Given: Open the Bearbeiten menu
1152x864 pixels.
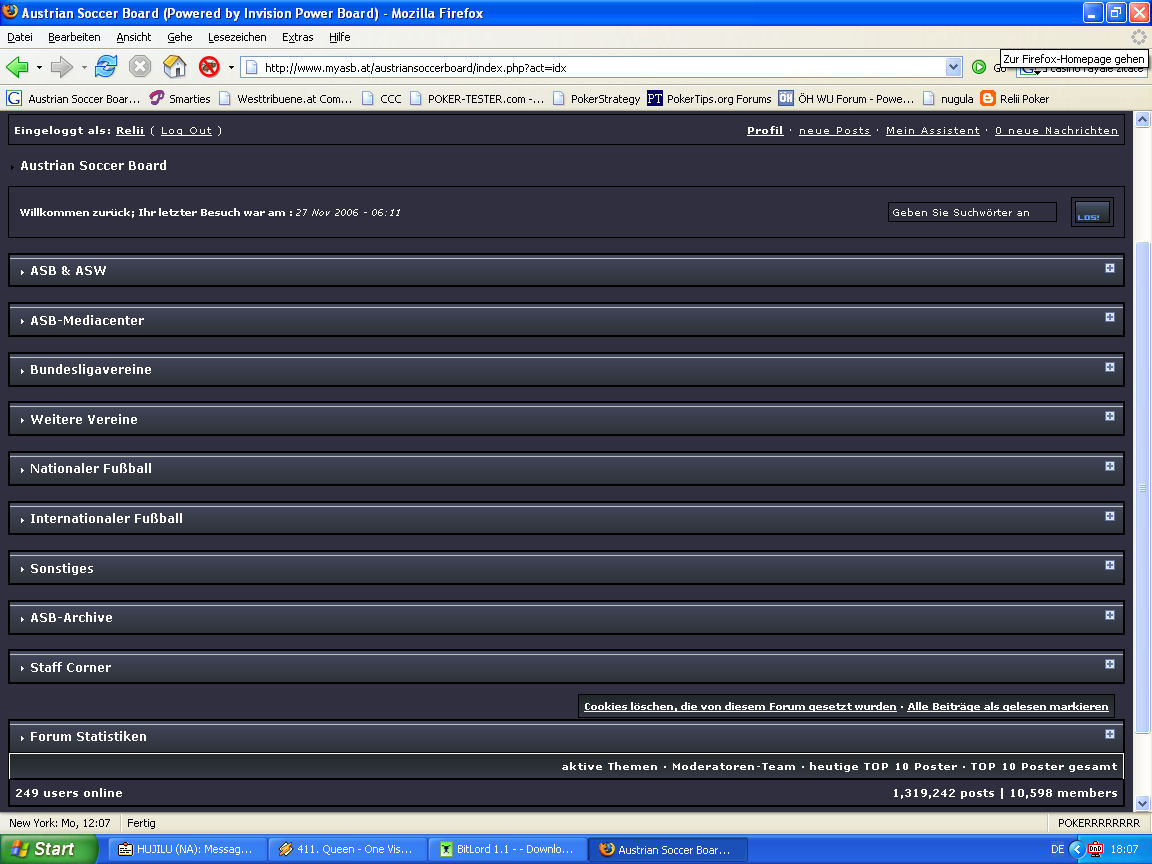Looking at the screenshot, I should tap(74, 37).
